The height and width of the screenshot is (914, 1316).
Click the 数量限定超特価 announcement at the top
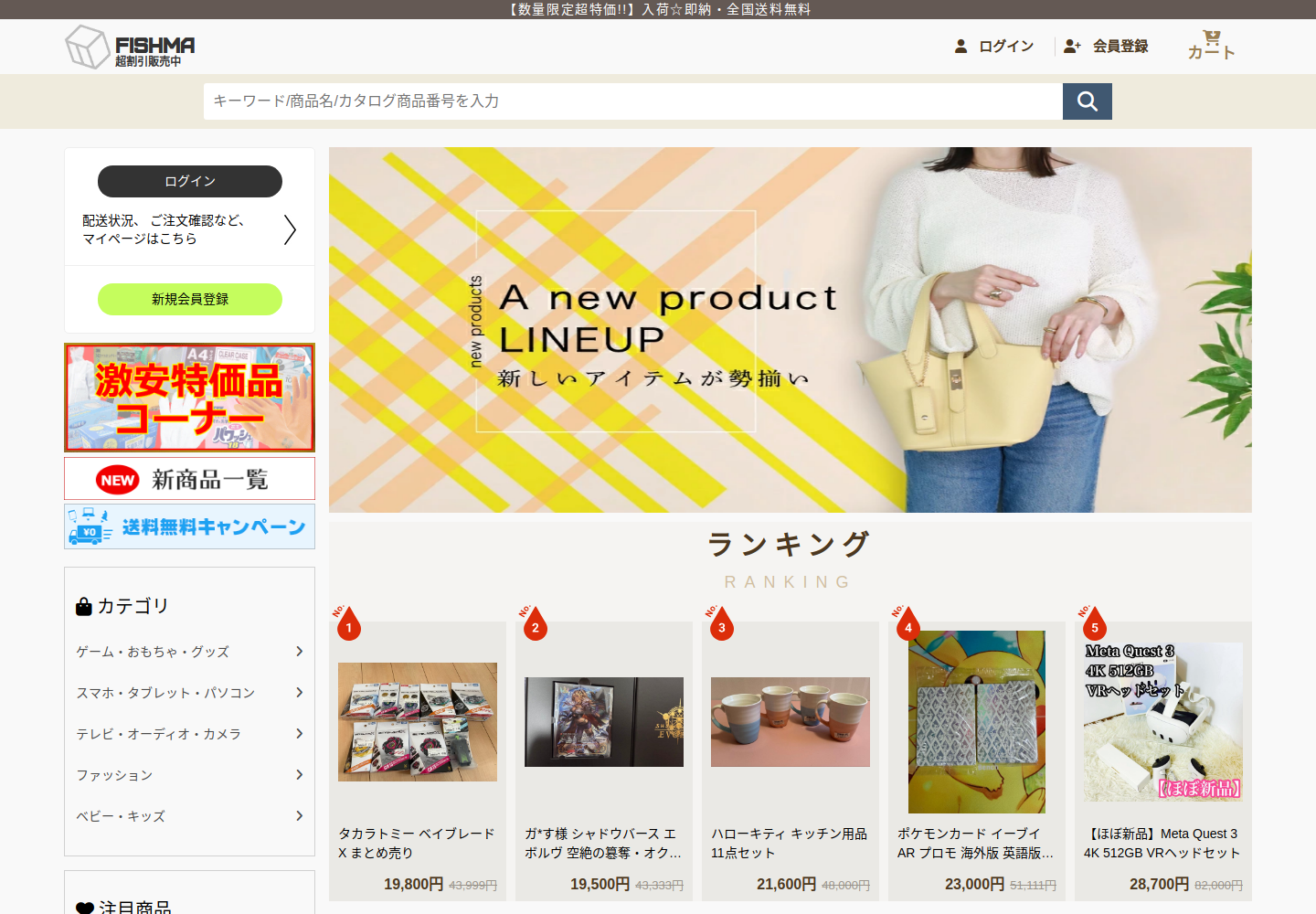click(658, 9)
